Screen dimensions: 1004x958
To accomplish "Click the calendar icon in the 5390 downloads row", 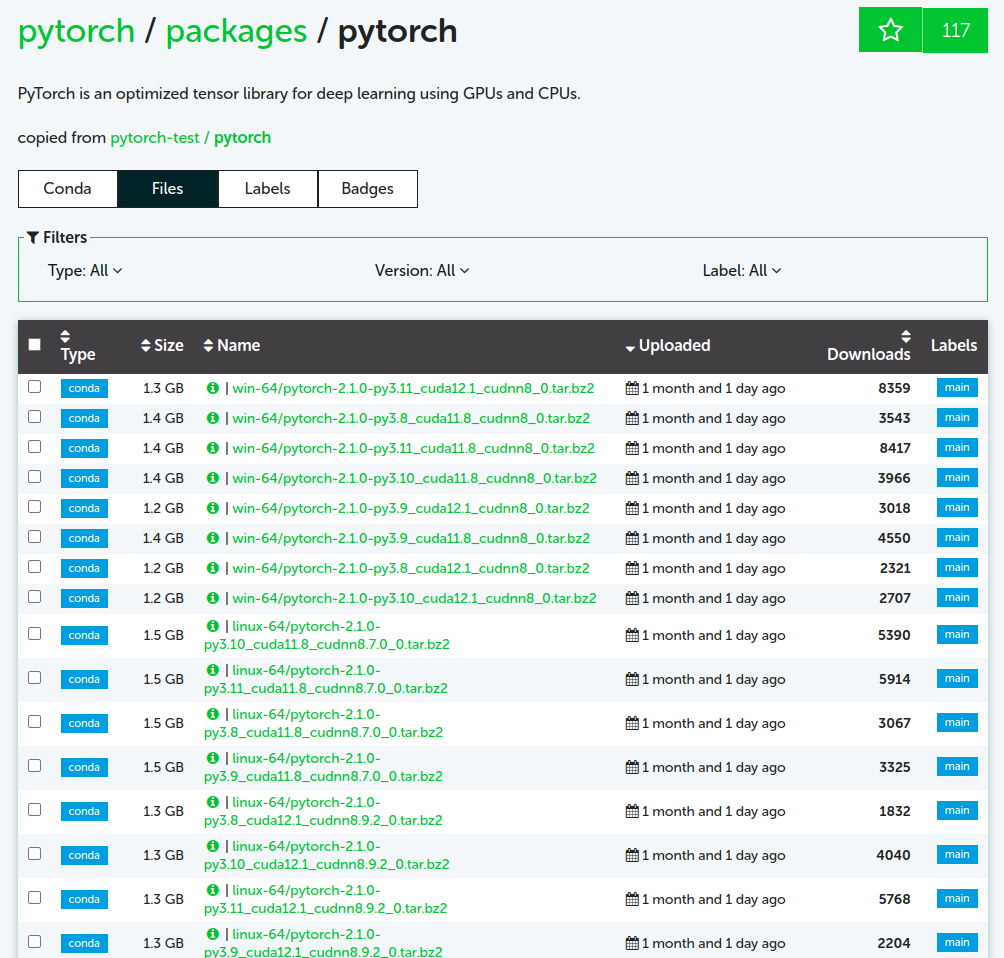I will point(632,635).
